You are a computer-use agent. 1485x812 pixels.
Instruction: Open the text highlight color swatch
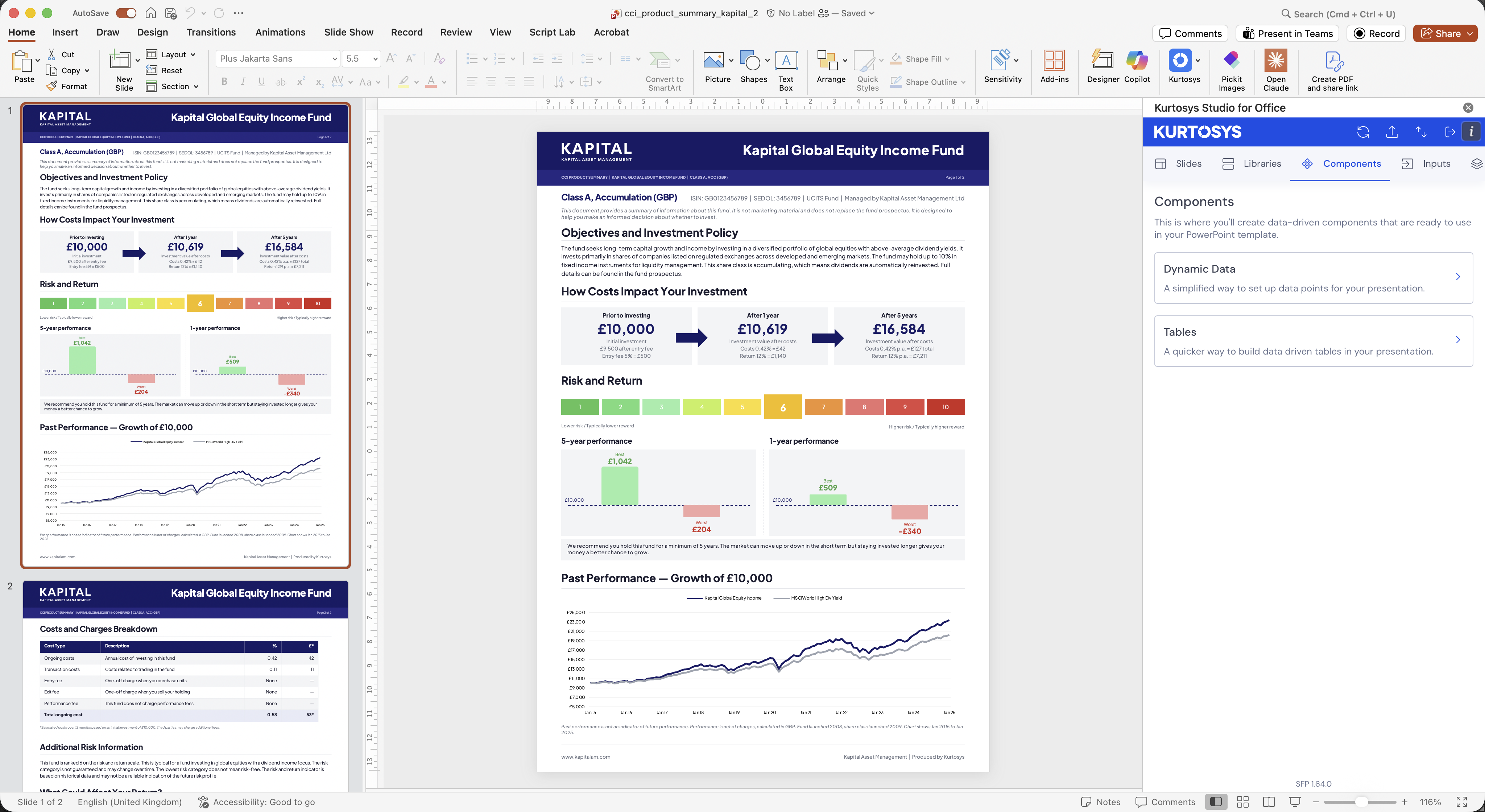[404, 82]
